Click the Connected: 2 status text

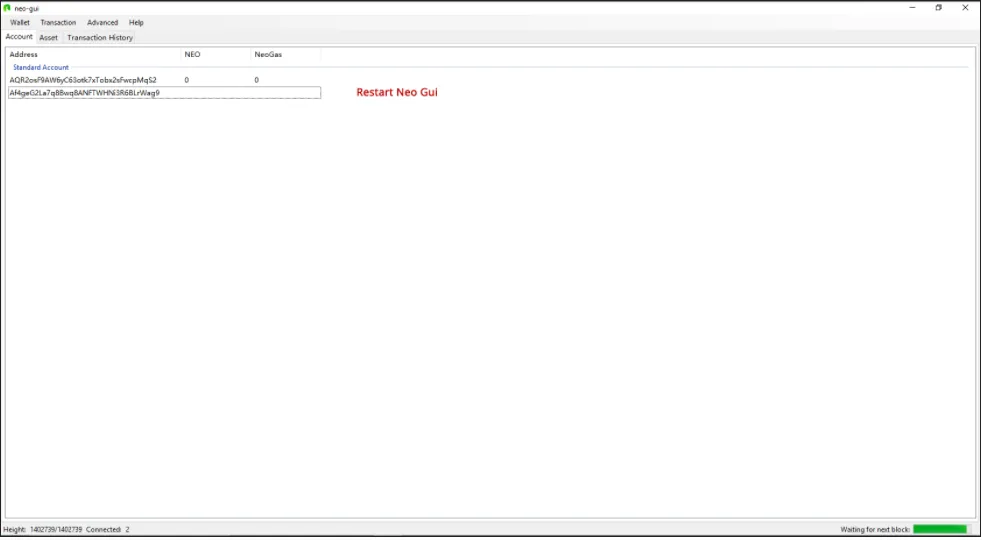108,530
